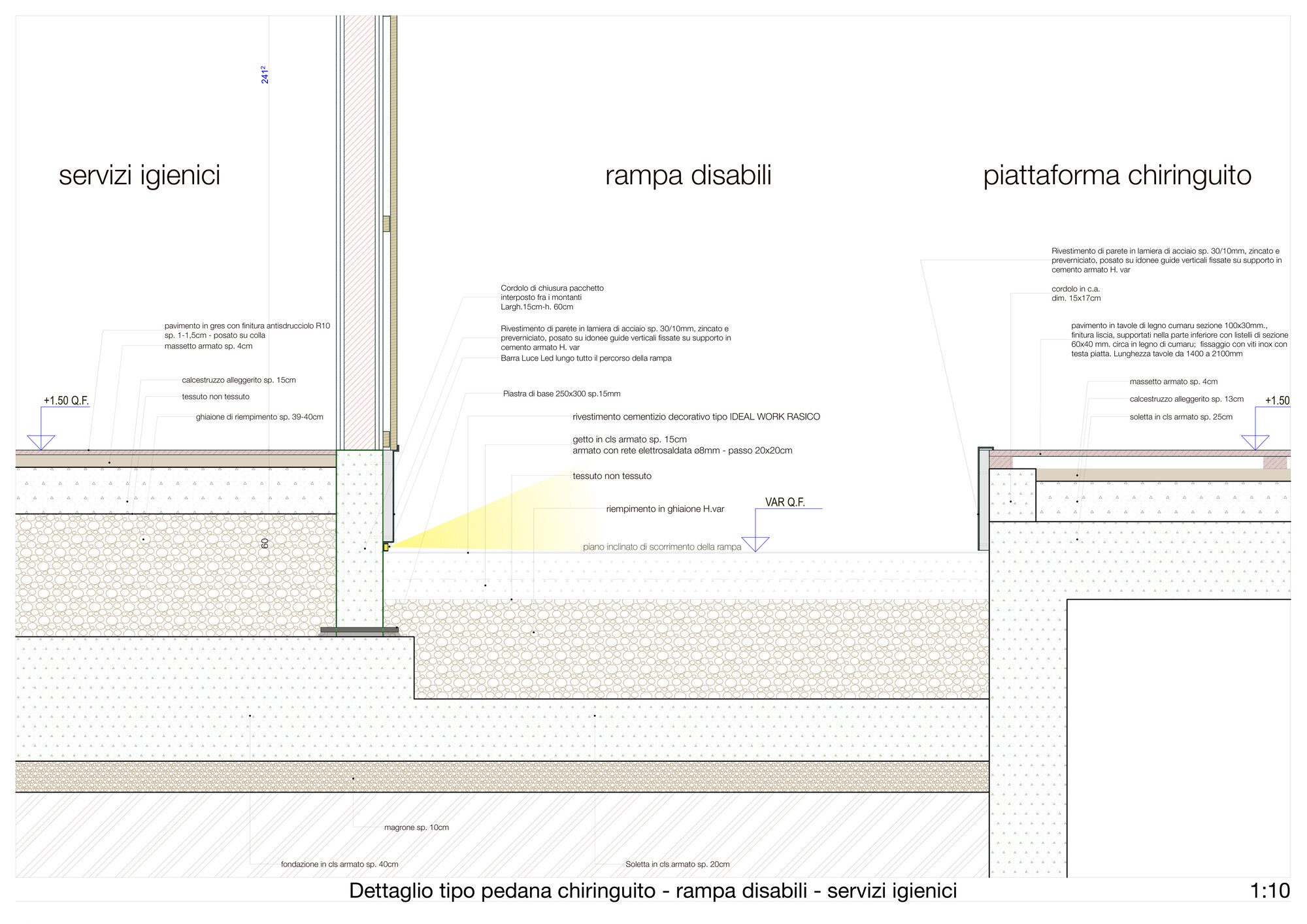
Task: Click the blue 241² dimension text
Action: pos(265,74)
